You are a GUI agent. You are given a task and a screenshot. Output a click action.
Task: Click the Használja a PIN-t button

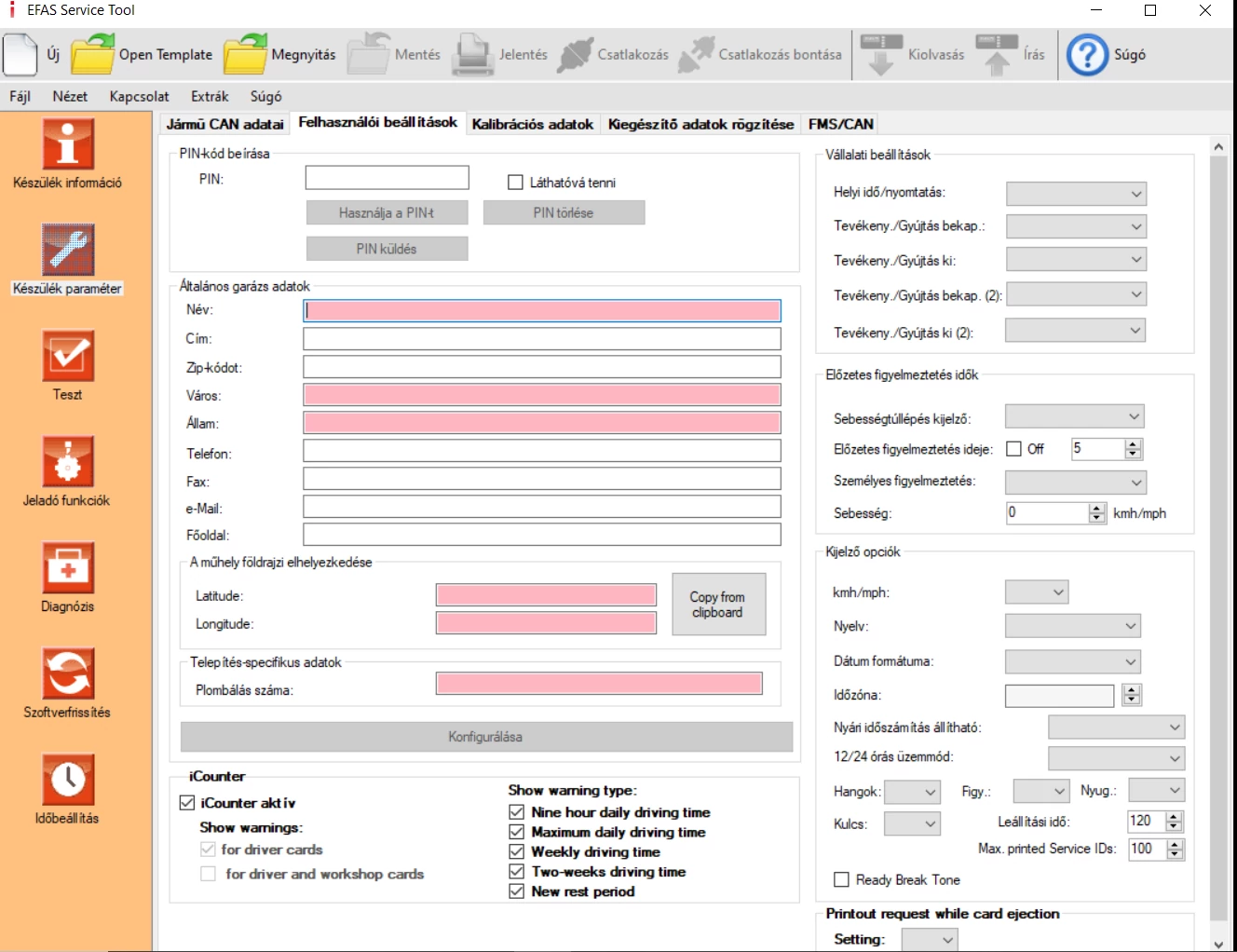tap(387, 212)
